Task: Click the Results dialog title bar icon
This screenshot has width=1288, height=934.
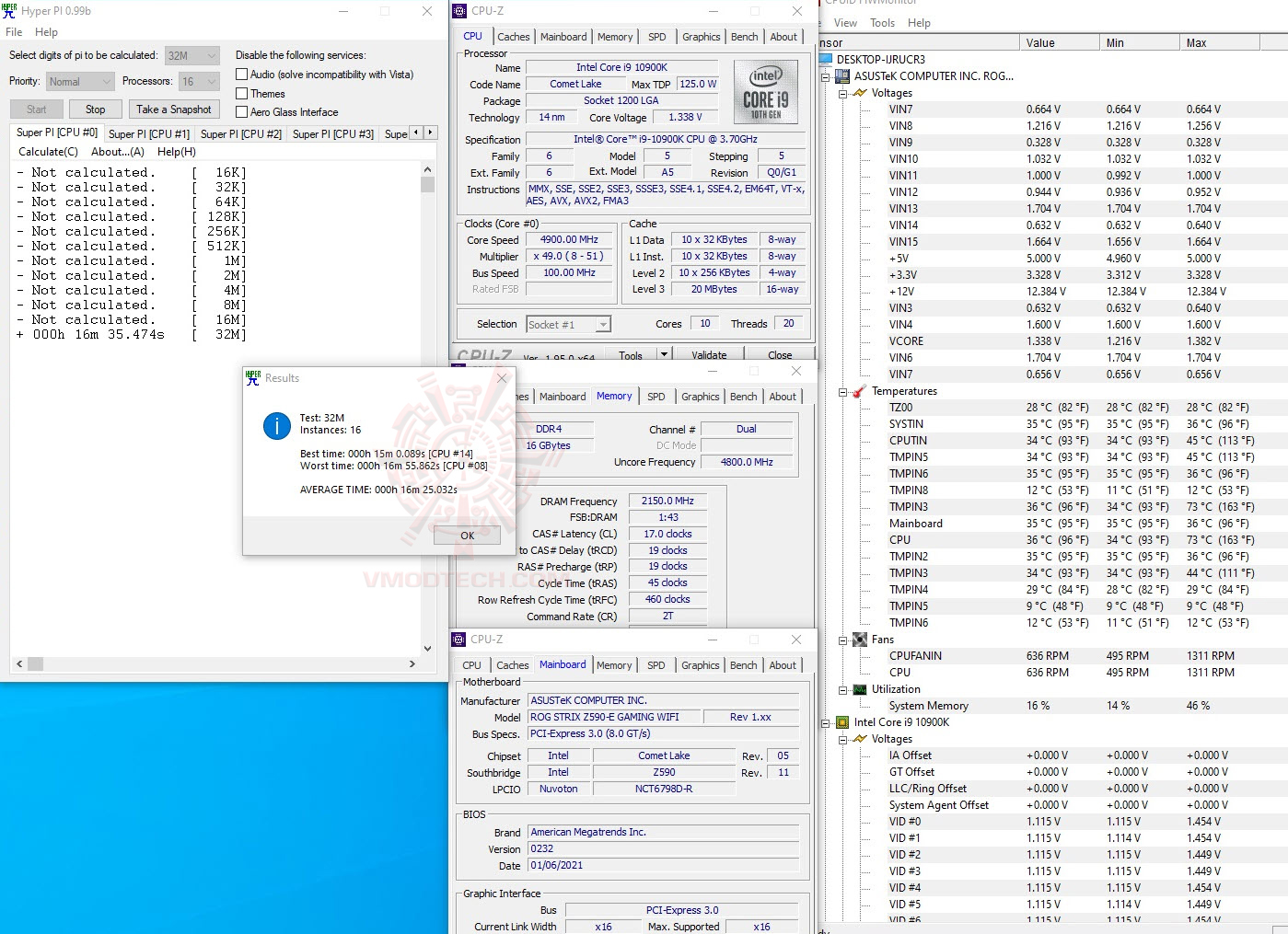Action: pyautogui.click(x=253, y=377)
